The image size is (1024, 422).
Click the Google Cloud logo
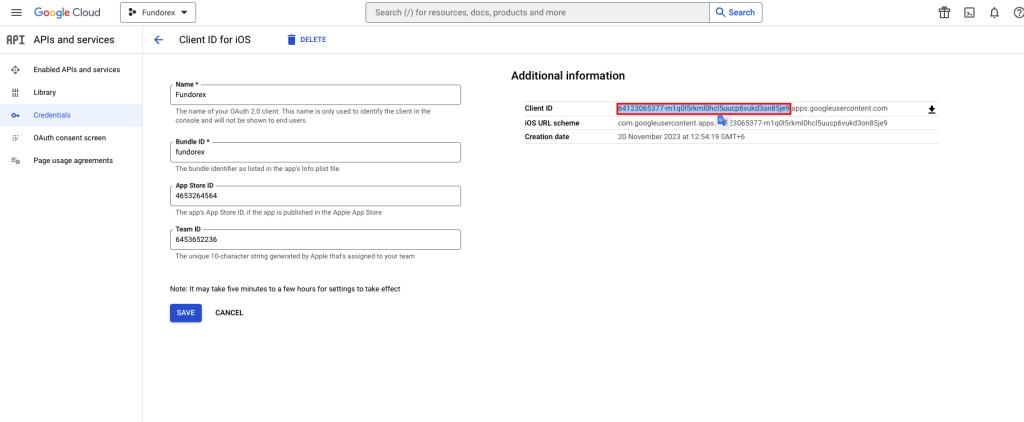point(67,12)
